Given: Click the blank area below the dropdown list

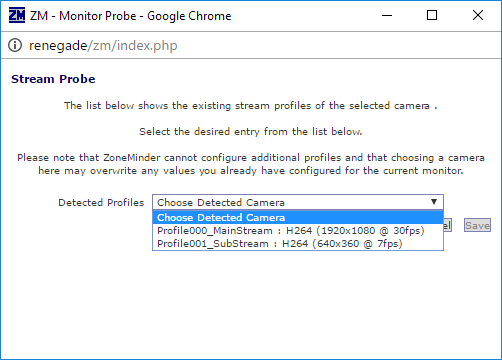Looking at the screenshot, I should (x=251, y=303).
